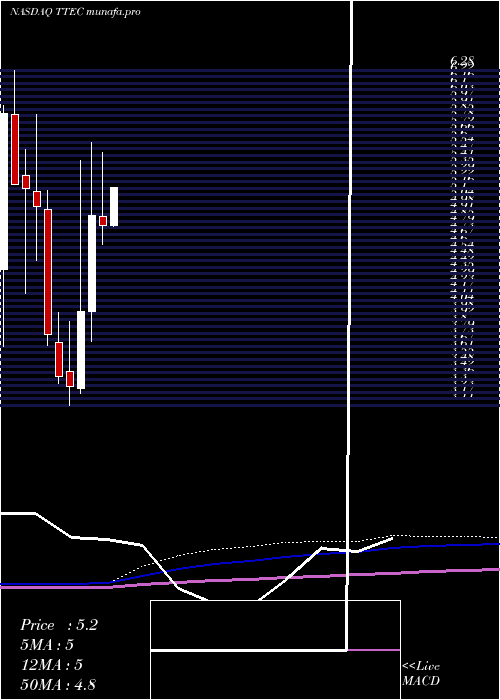This screenshot has height=700, width=500.
Task: Click the '50MA : 4.8' value
Action: tap(58, 685)
